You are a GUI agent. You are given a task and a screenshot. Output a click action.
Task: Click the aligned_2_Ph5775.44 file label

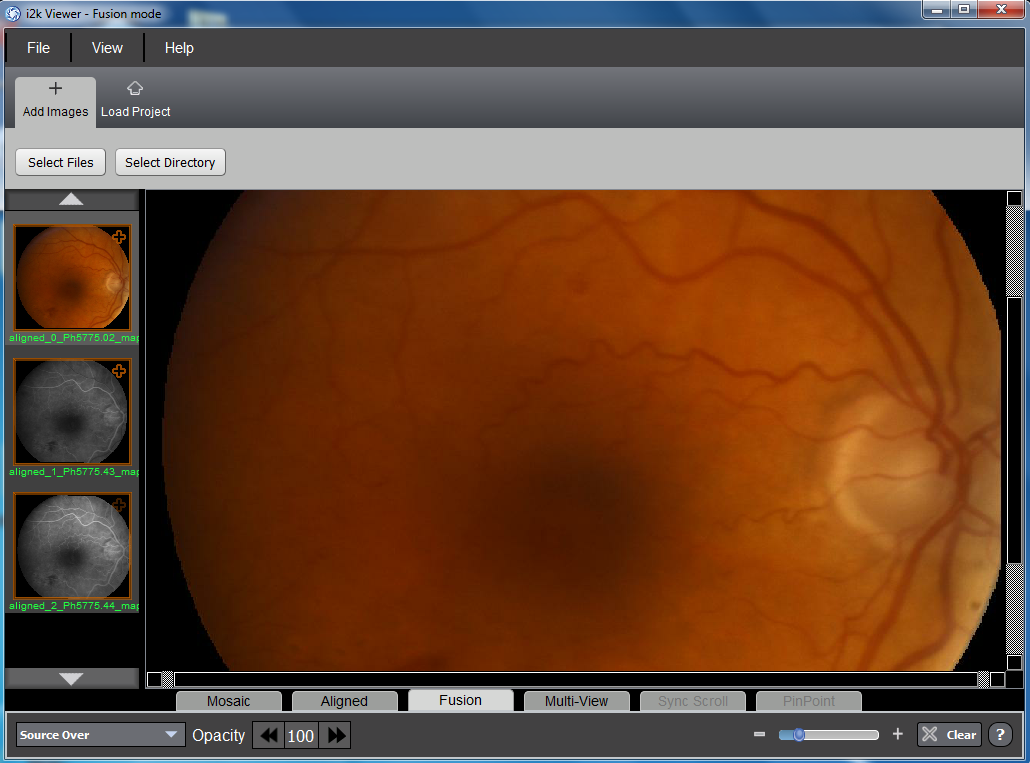click(x=74, y=606)
